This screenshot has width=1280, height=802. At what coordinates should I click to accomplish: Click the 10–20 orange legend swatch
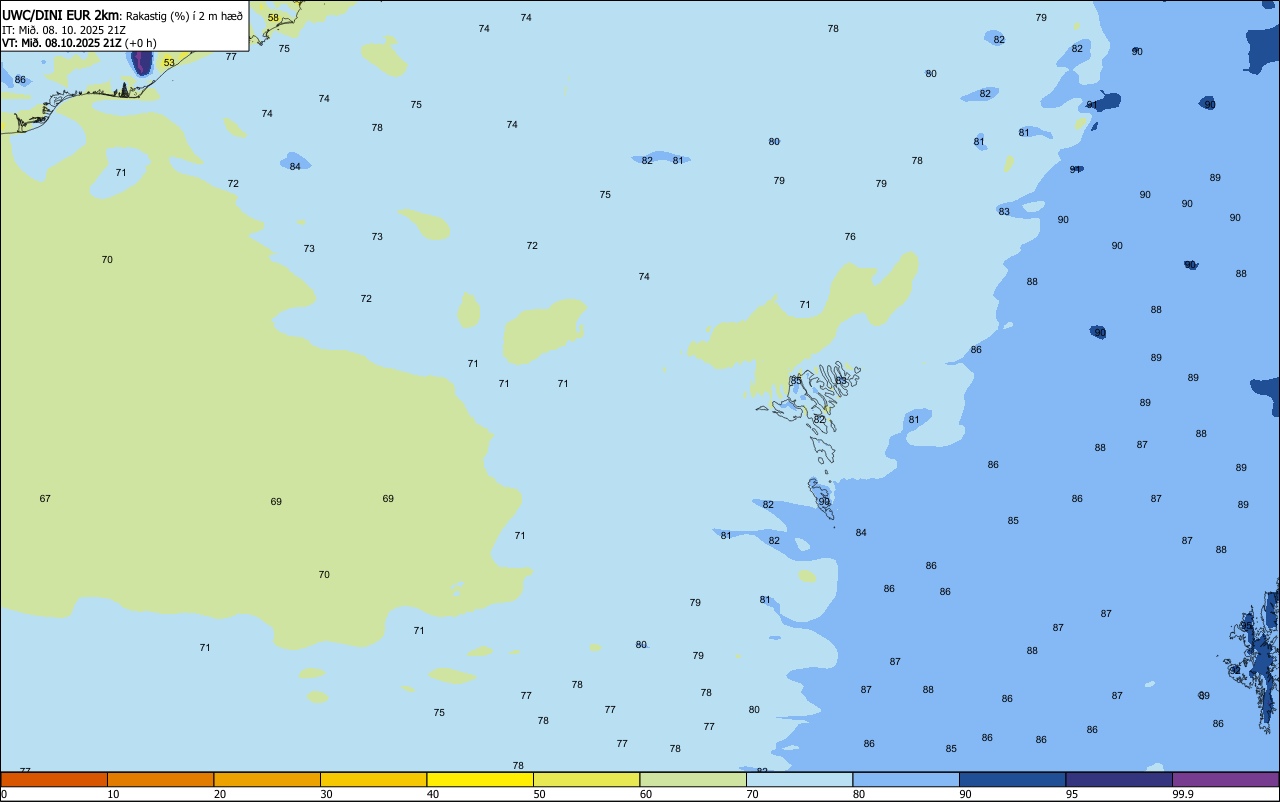click(x=160, y=779)
